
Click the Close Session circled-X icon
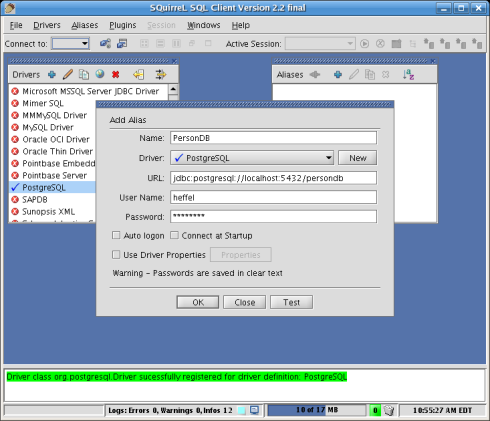pos(380,44)
